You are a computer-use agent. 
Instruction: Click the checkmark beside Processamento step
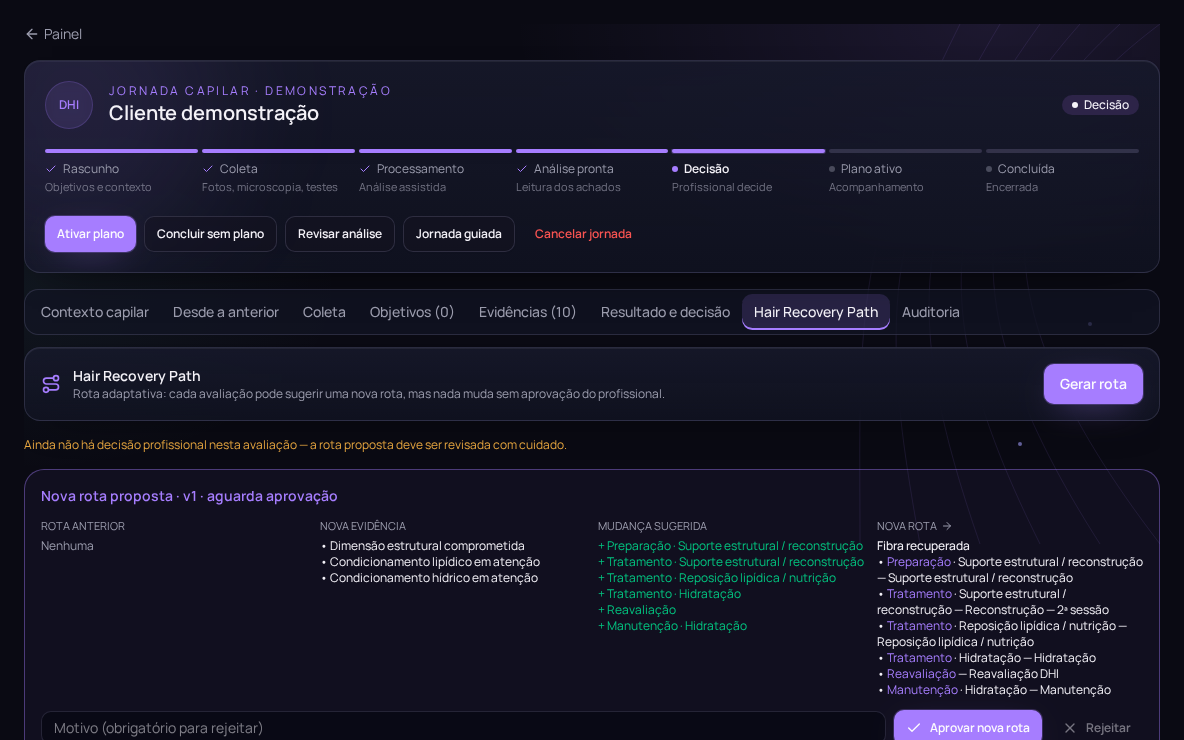[365, 169]
